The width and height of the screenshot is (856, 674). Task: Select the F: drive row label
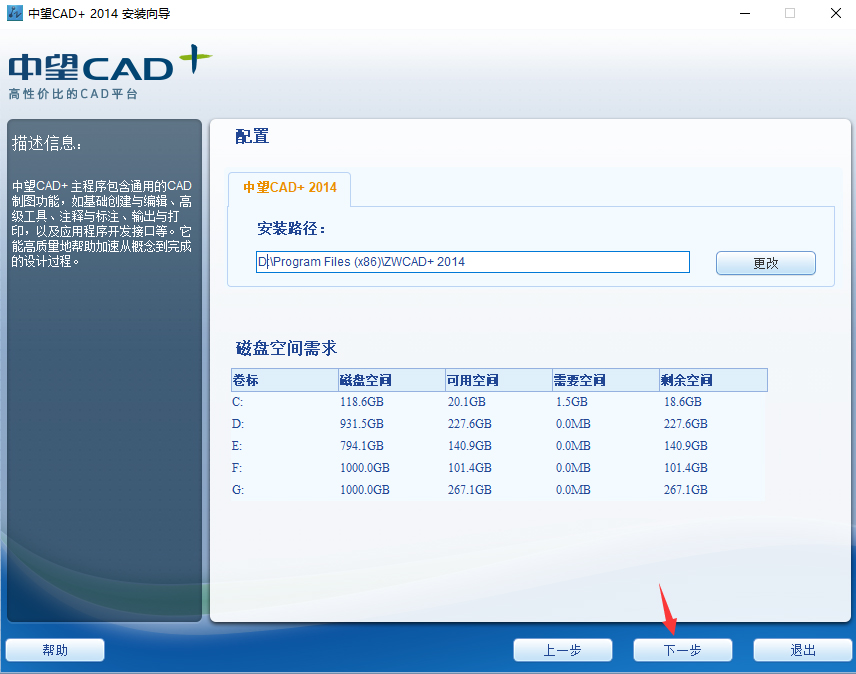coord(237,468)
